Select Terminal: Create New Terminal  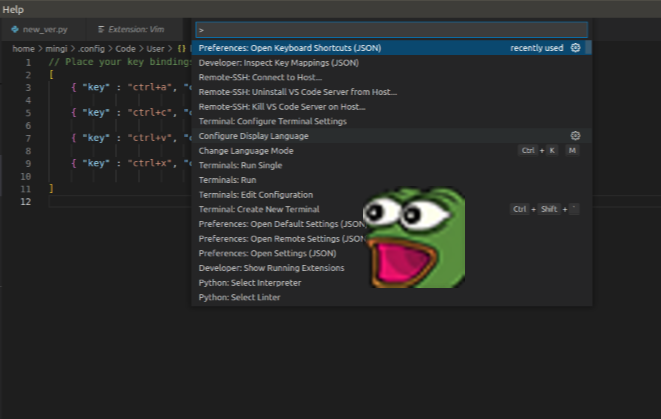(392, 209)
